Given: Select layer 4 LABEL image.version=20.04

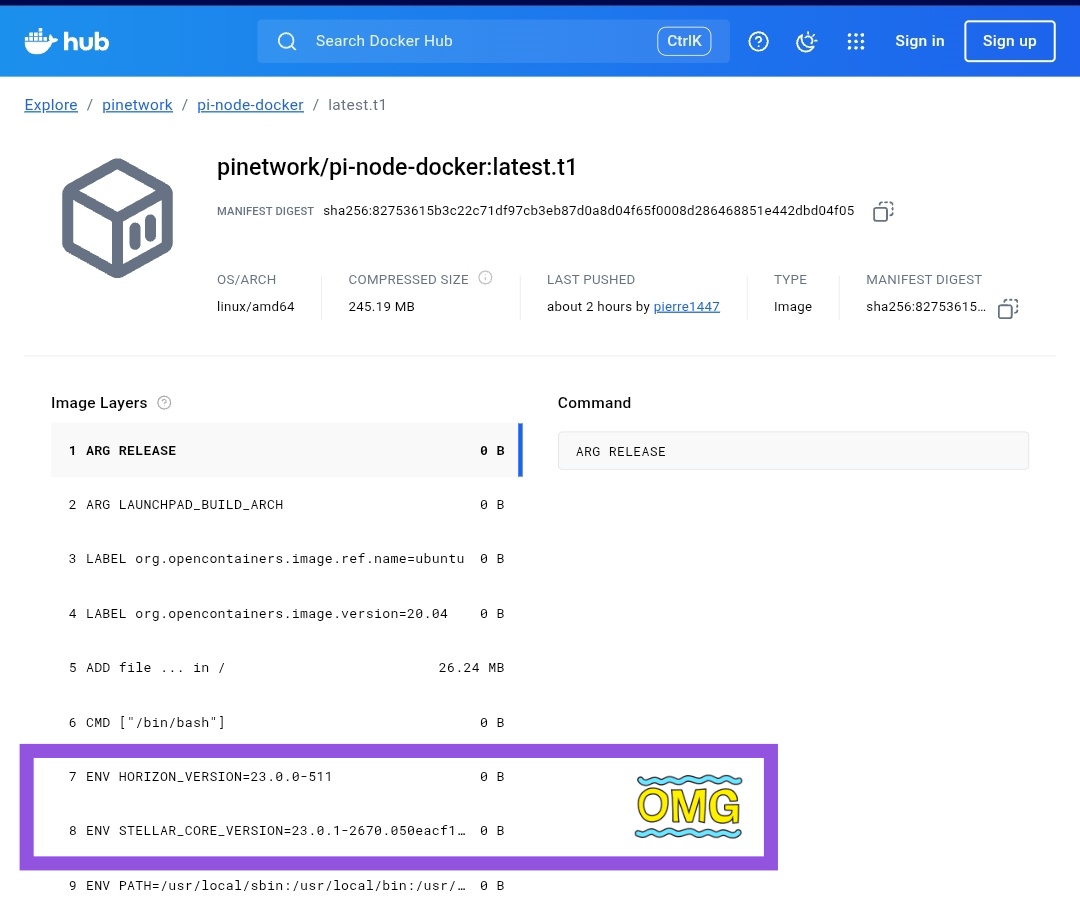Looking at the screenshot, I should [287, 613].
